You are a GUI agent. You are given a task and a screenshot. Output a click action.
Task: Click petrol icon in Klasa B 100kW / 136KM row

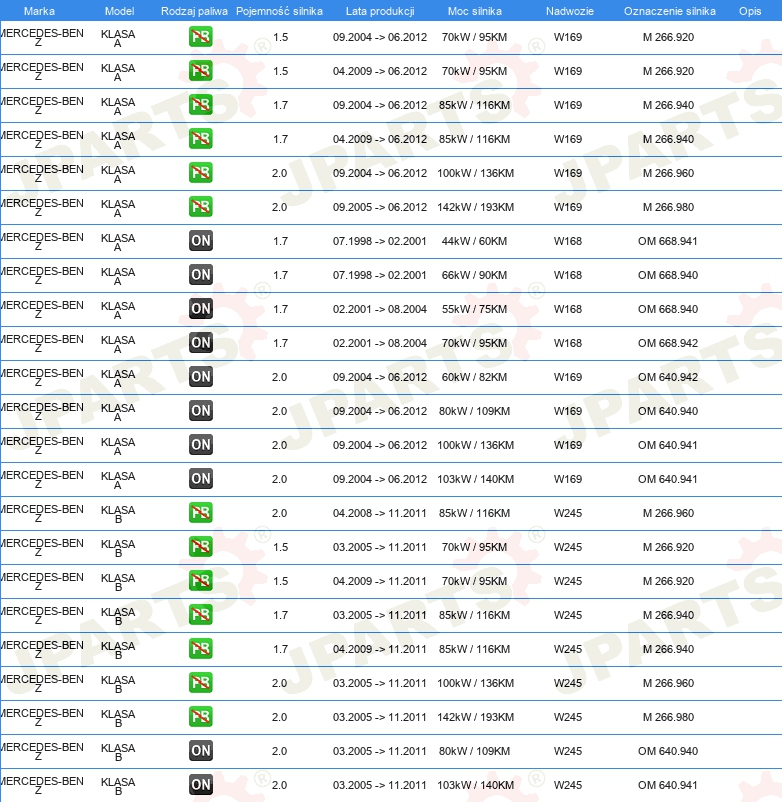click(x=200, y=683)
